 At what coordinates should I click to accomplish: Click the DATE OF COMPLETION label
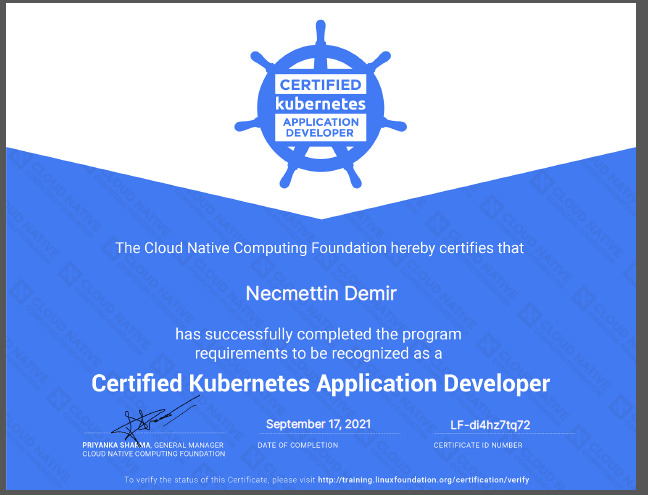coord(298,445)
